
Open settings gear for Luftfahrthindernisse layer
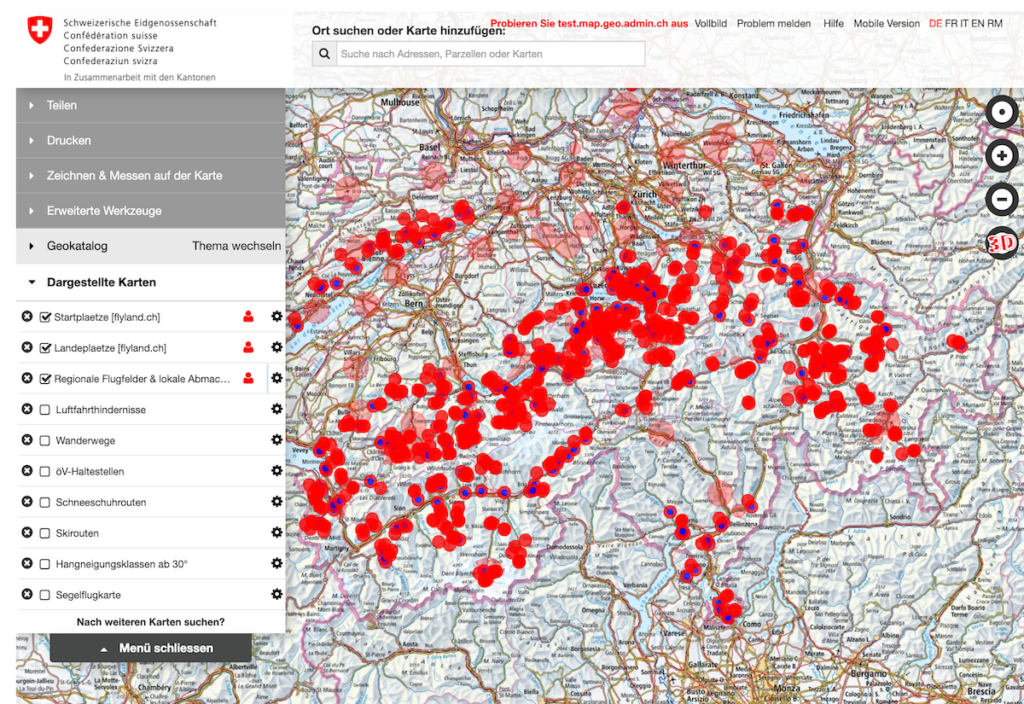(x=277, y=409)
